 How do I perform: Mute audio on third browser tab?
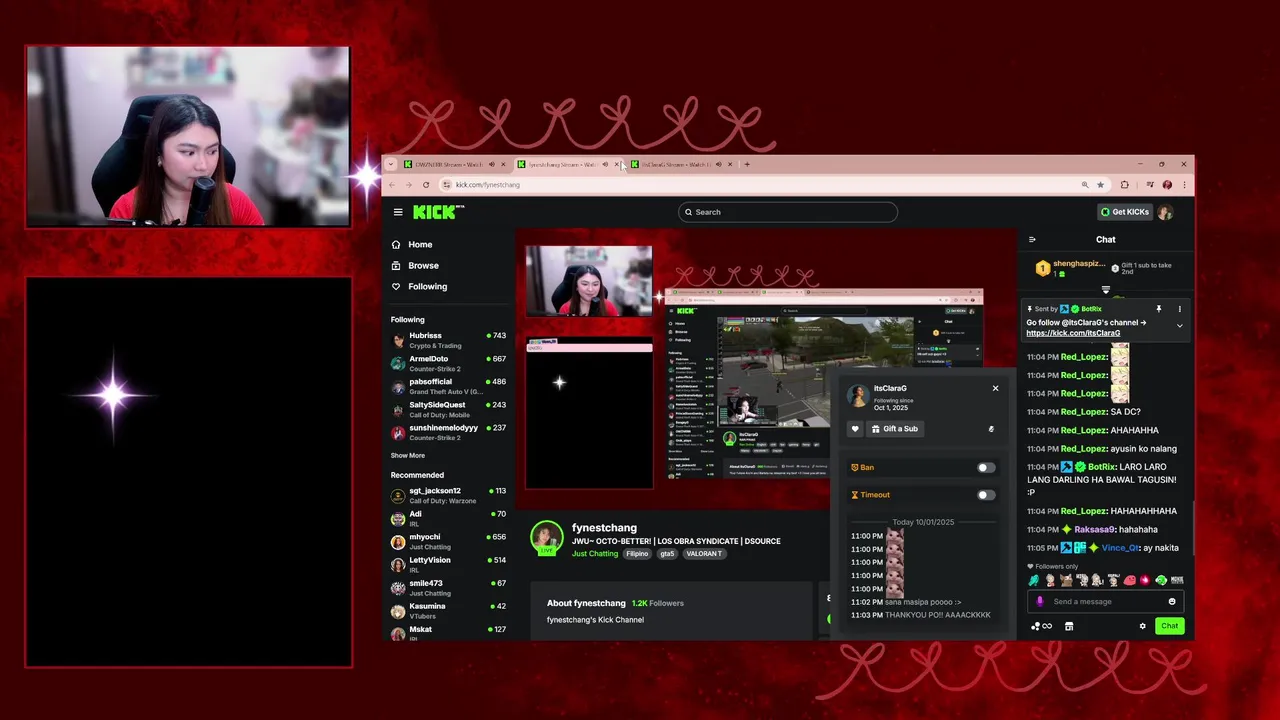[x=718, y=164]
